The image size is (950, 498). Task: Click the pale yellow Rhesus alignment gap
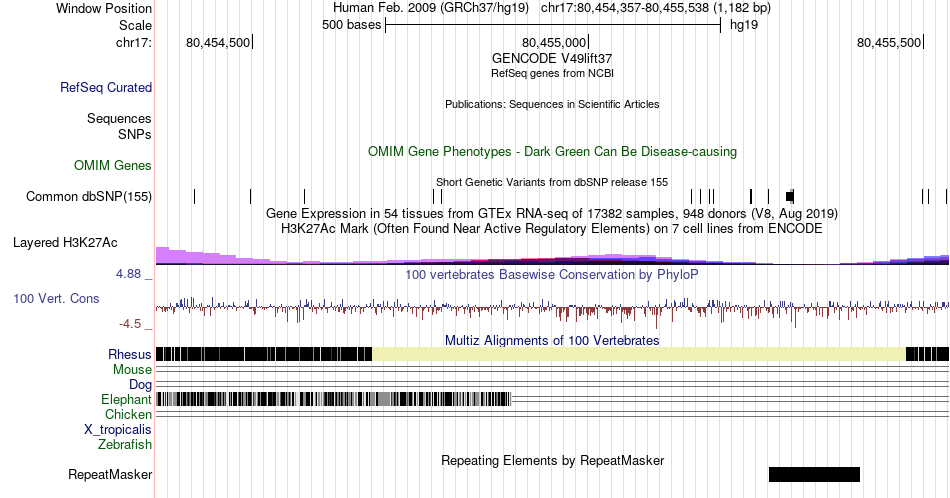pyautogui.click(x=639, y=354)
